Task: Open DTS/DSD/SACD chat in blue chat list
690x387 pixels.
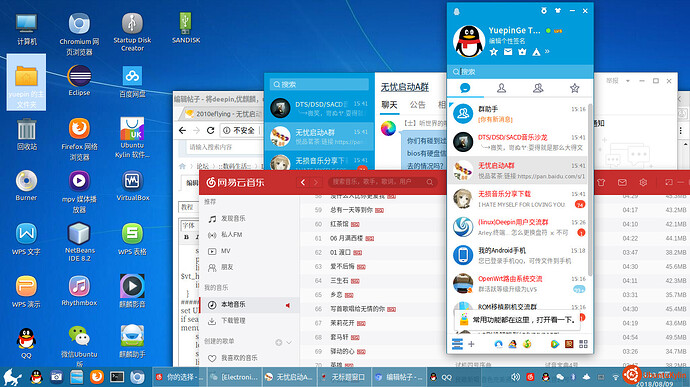Action: 319,108
